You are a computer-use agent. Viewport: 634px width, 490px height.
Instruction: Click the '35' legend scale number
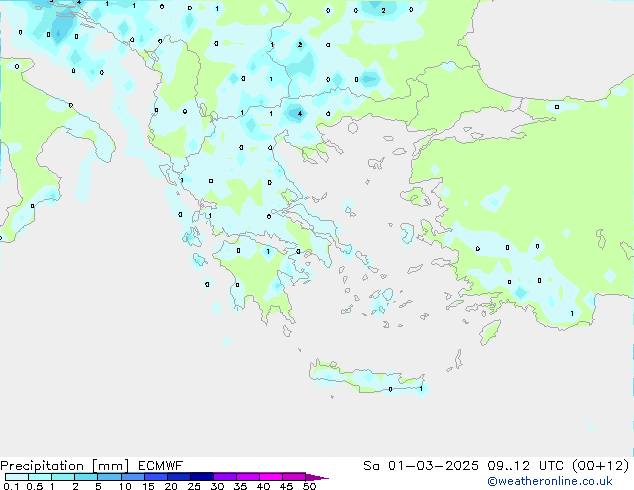point(240,486)
